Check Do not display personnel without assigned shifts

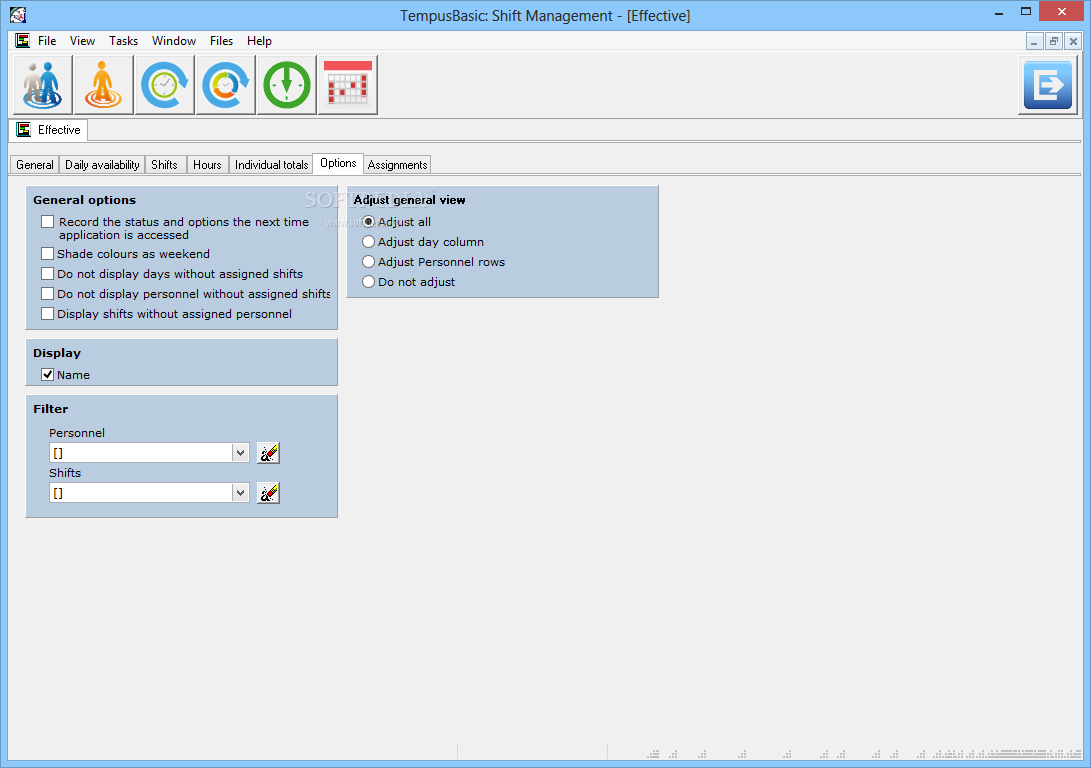[x=47, y=294]
